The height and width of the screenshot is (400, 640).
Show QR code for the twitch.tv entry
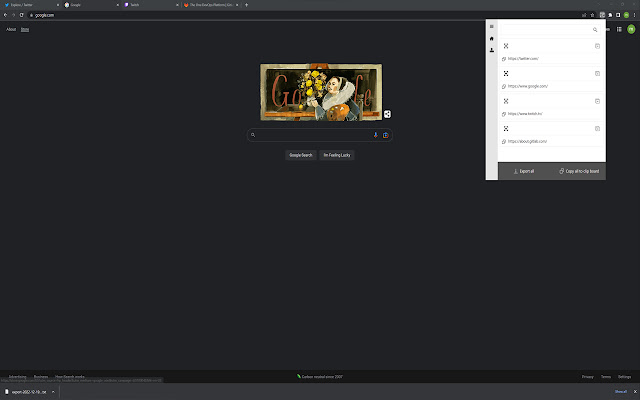[506, 101]
